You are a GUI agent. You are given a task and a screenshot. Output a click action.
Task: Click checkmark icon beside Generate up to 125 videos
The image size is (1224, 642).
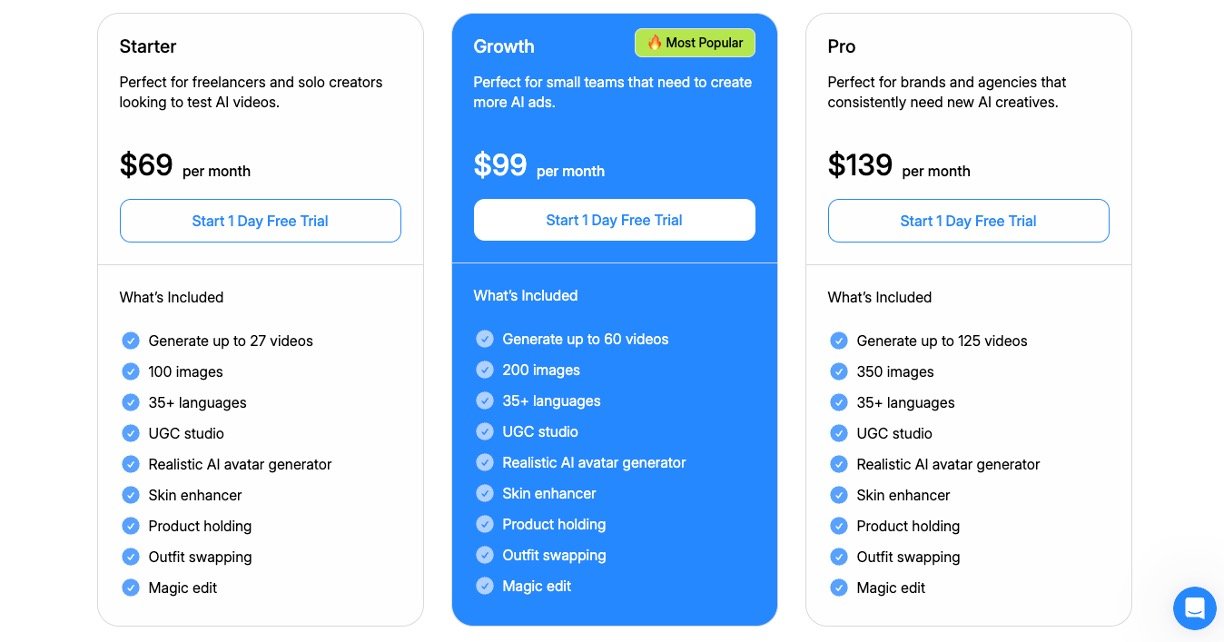point(839,341)
